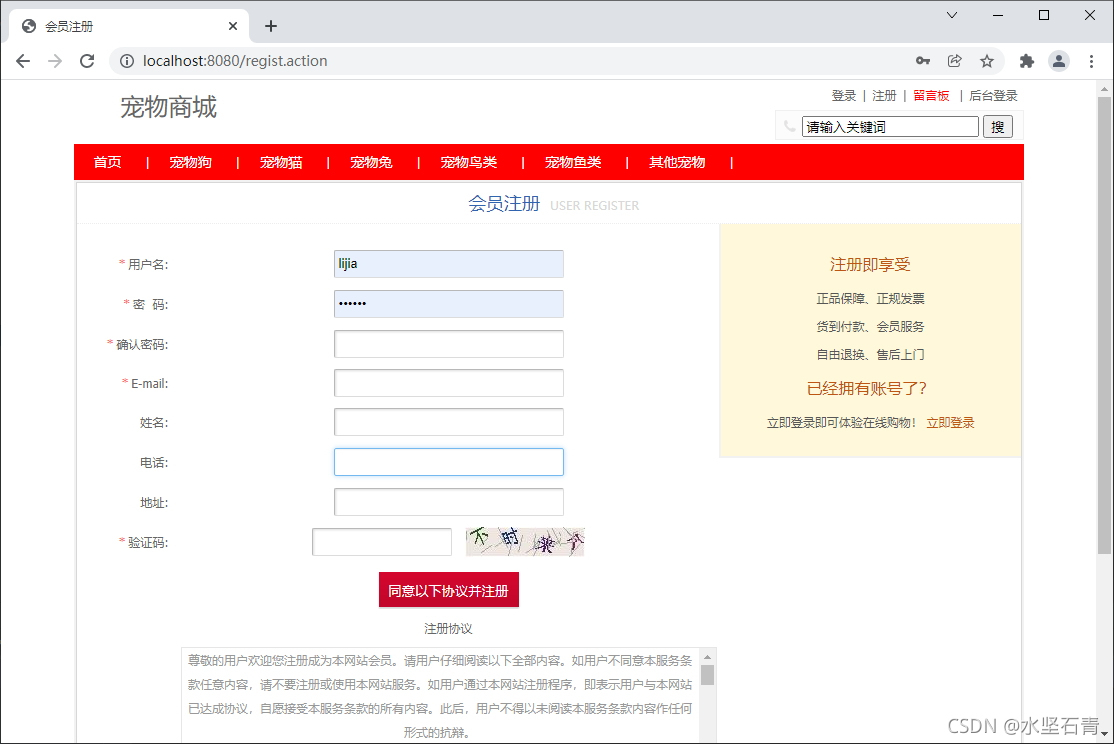1114x744 pixels.
Task: Open the Chrome profile avatar
Action: pos(1059,61)
